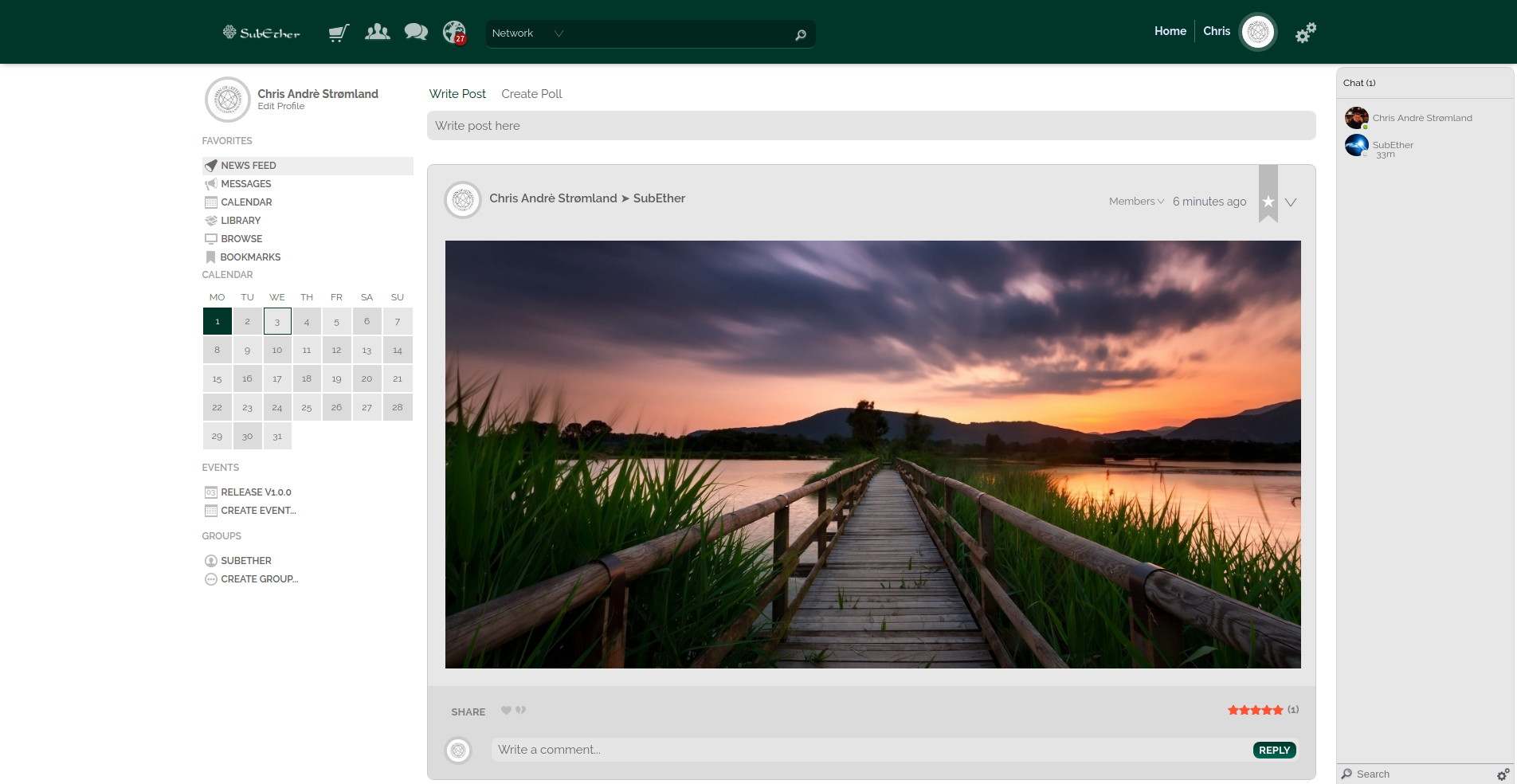Click the Library stack icon
Screen dimensions: 1517x784
click(211, 221)
